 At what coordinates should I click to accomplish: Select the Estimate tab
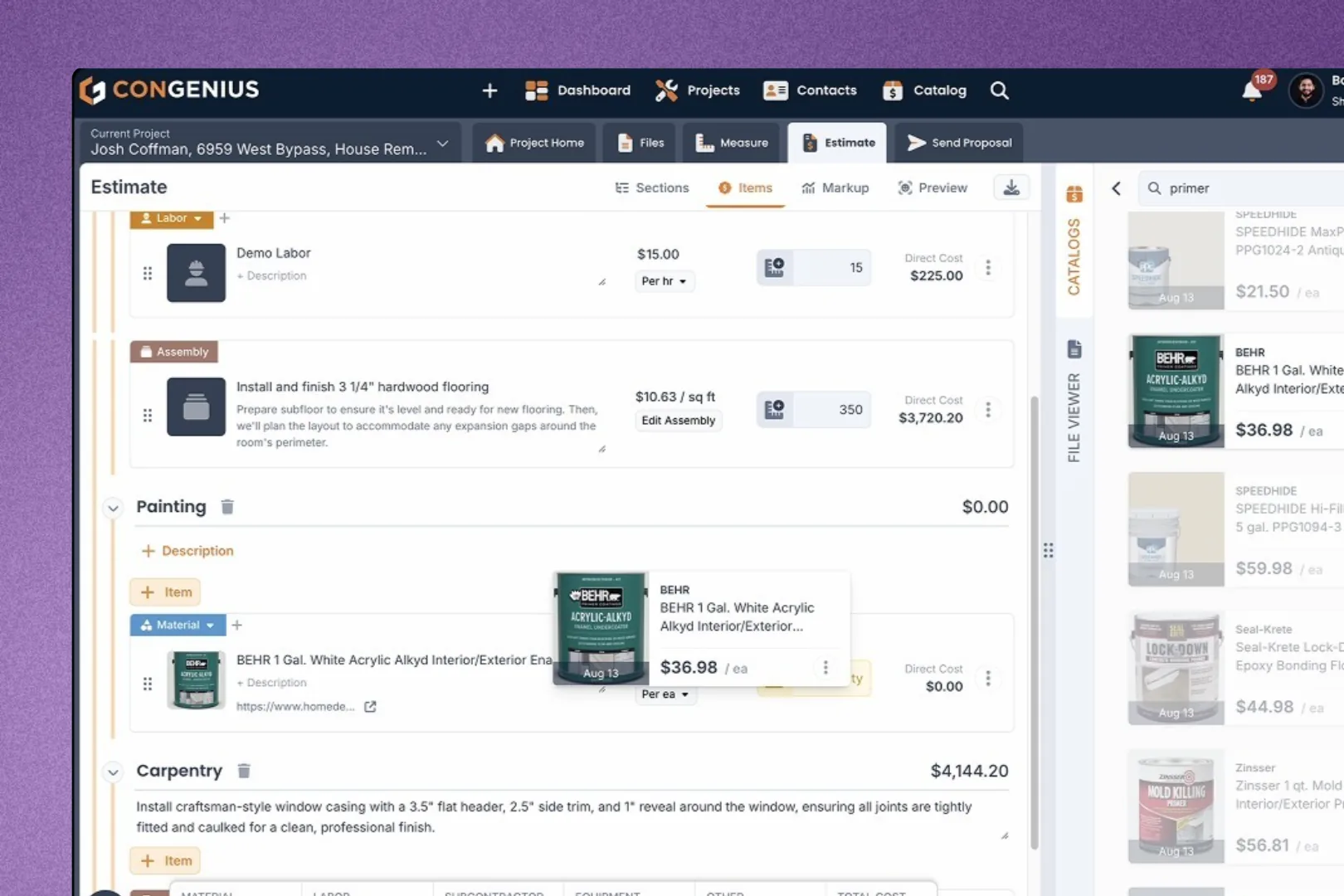point(838,143)
